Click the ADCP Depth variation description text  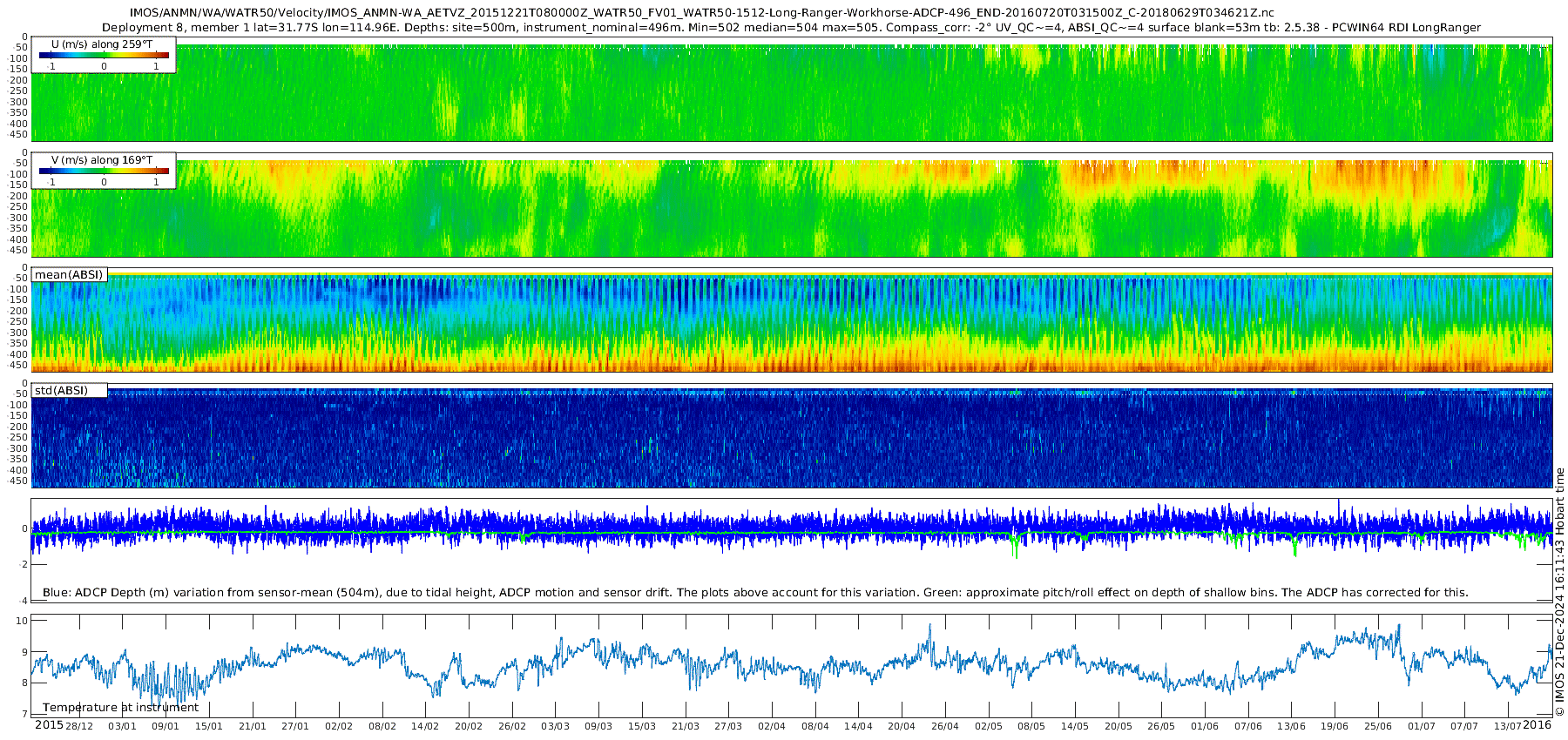[755, 593]
